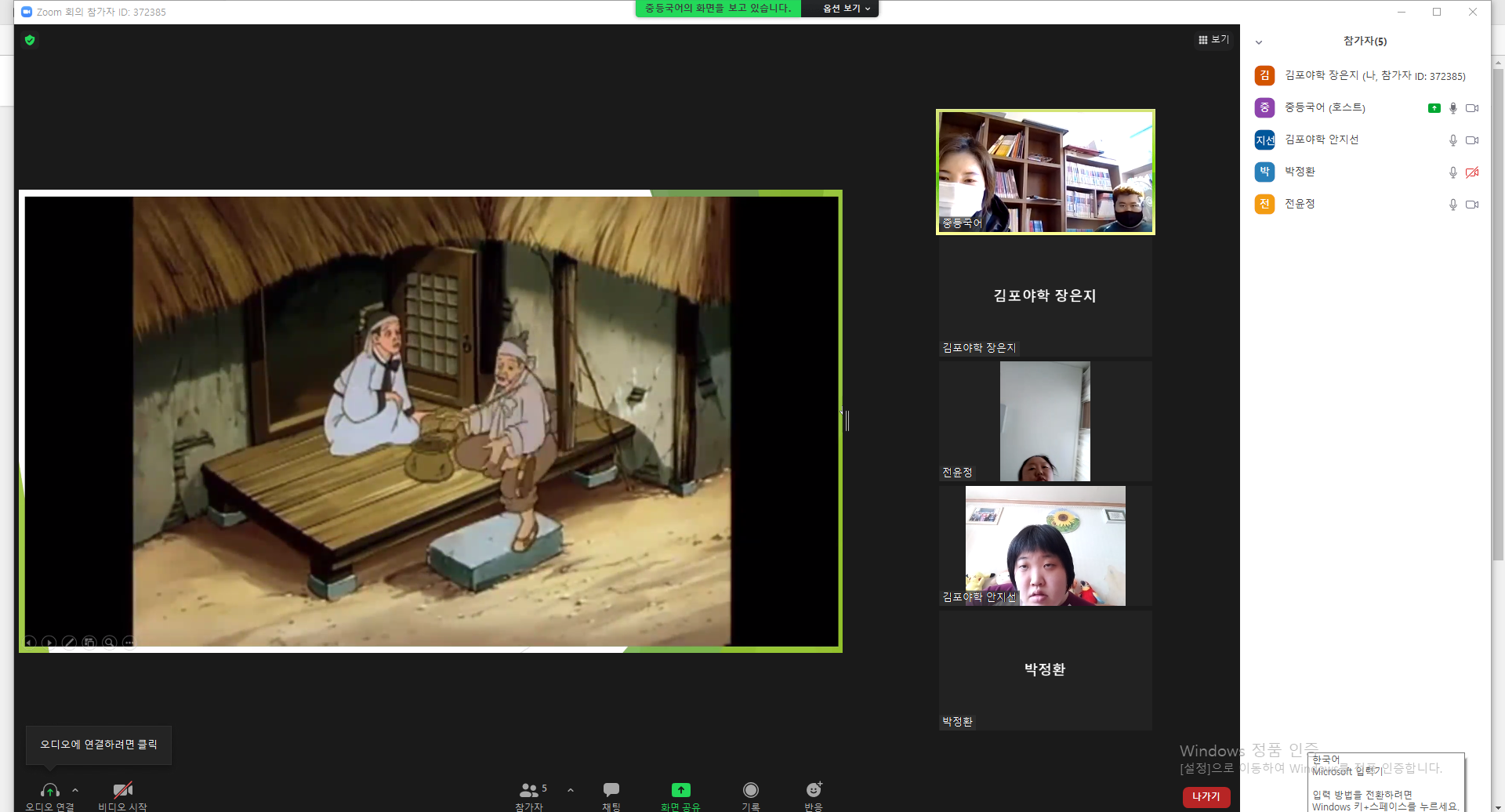This screenshot has height=812, width=1505.
Task: Click the 나가기 leave button
Action: tap(1206, 796)
